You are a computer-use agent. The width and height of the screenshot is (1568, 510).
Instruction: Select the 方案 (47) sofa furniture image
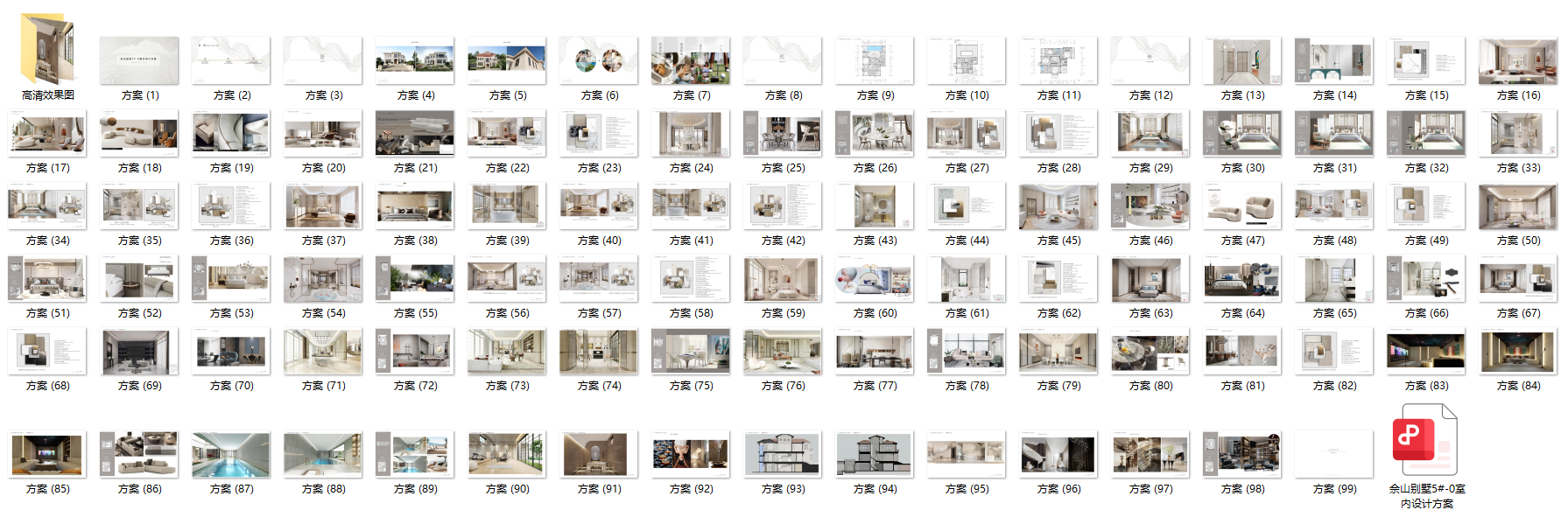pyautogui.click(x=1242, y=206)
